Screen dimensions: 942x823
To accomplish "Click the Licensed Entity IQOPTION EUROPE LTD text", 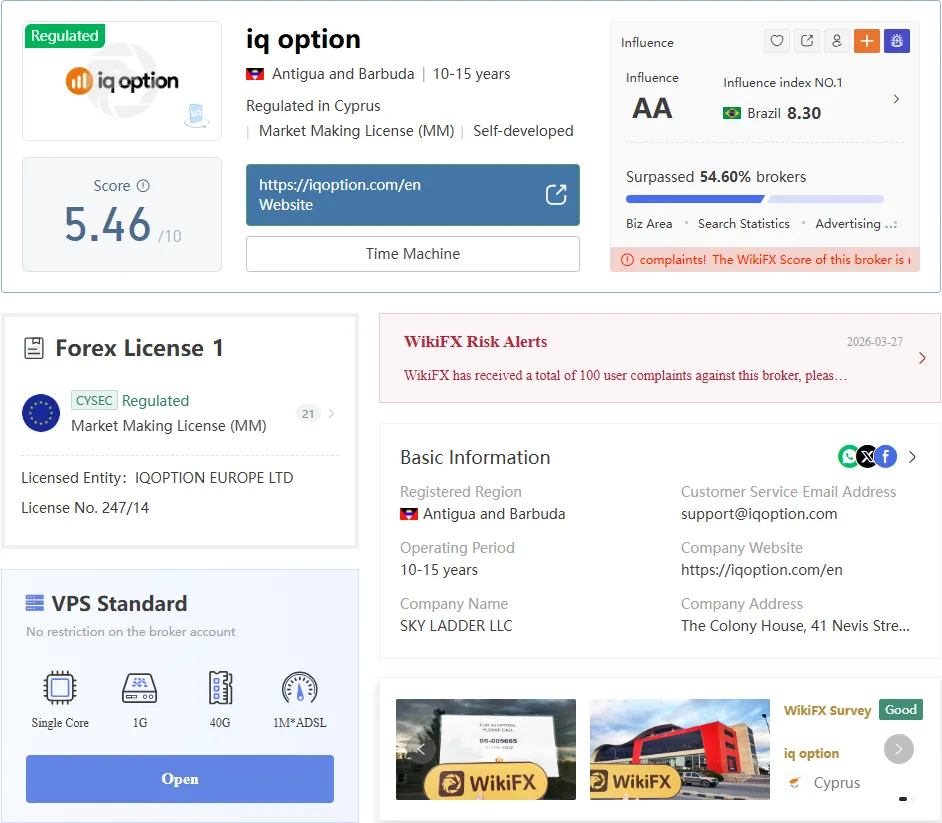I will pyautogui.click(x=157, y=478).
